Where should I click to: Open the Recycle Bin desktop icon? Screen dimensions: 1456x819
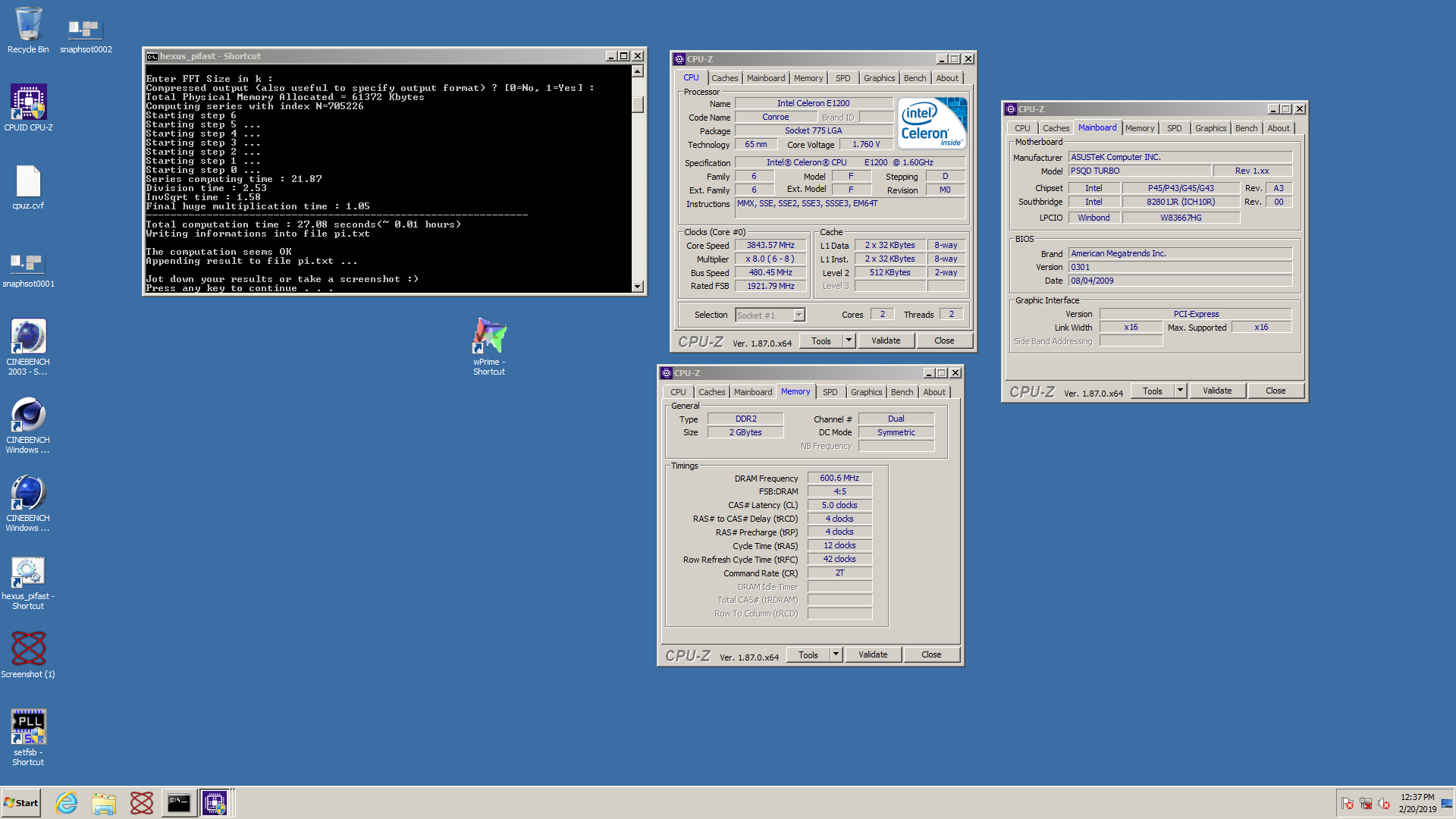click(x=28, y=30)
